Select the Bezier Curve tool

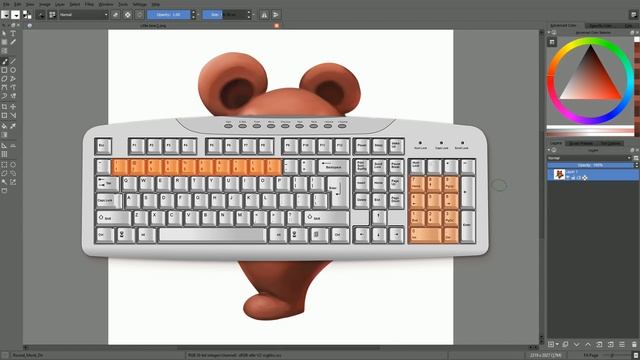point(4,87)
